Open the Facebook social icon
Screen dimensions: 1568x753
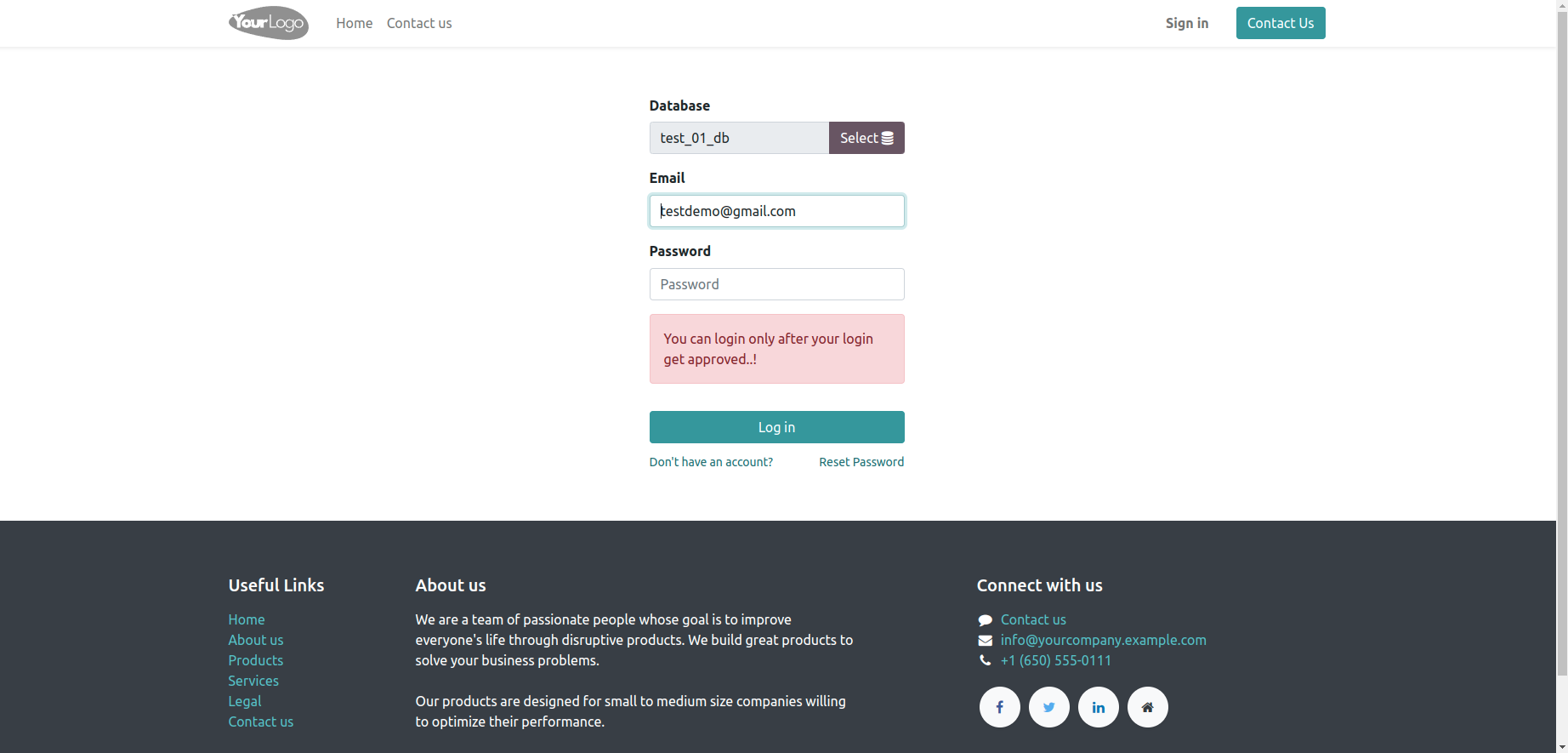999,707
